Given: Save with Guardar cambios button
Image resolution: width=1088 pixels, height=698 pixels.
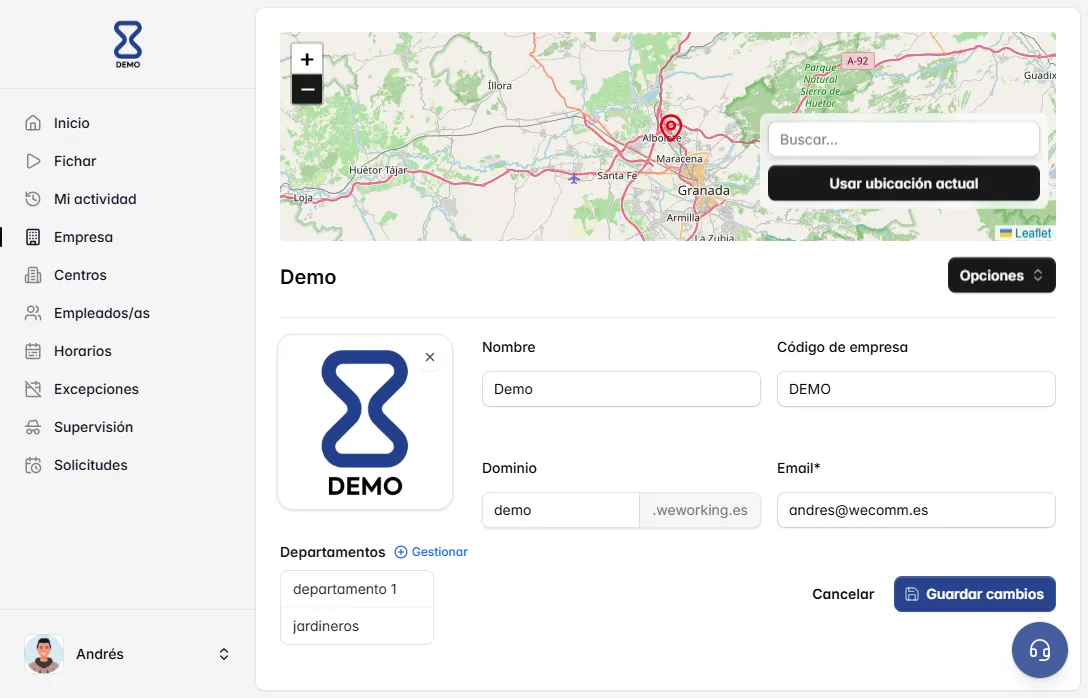Looking at the screenshot, I should (974, 594).
